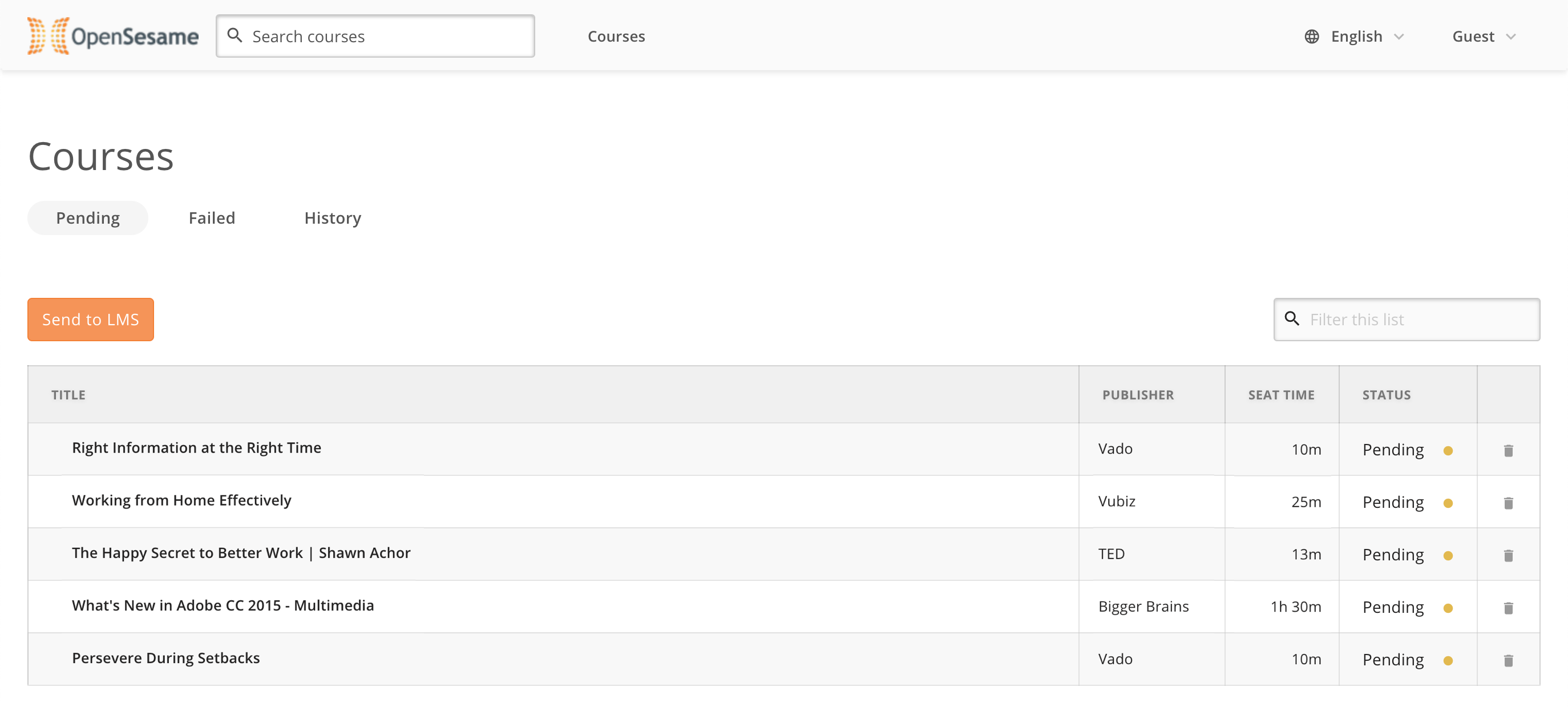Click the 25m seat time value
Viewport: 1568px width, 707px height.
tap(1306, 501)
